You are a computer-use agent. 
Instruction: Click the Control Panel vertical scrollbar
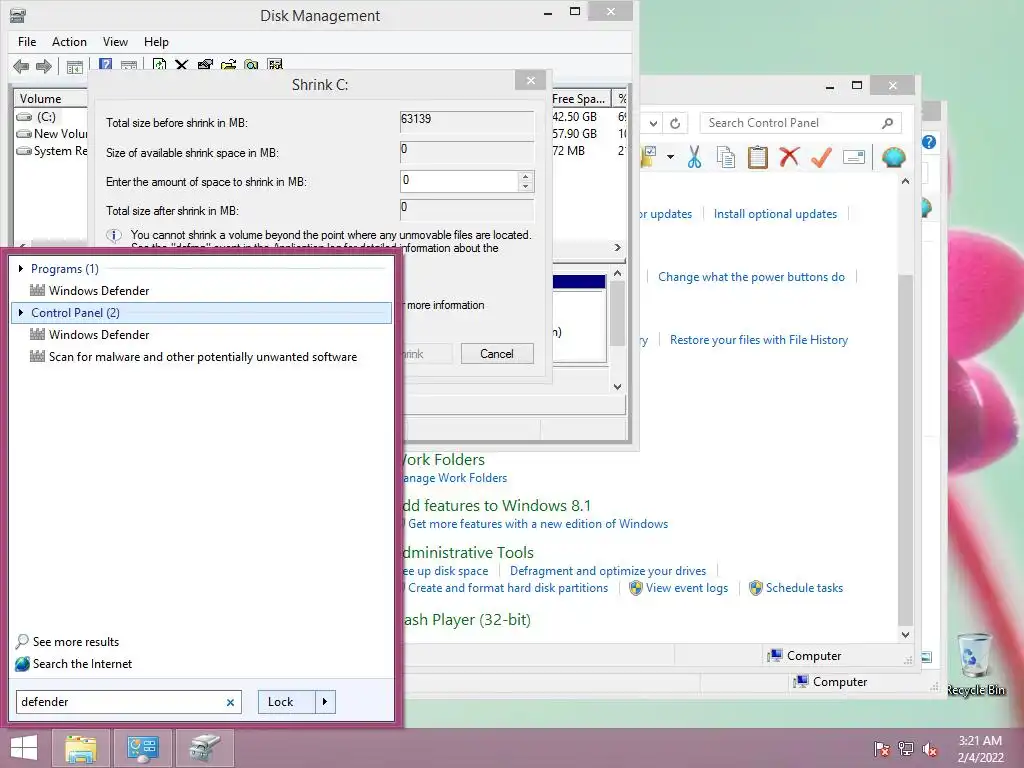coord(904,451)
